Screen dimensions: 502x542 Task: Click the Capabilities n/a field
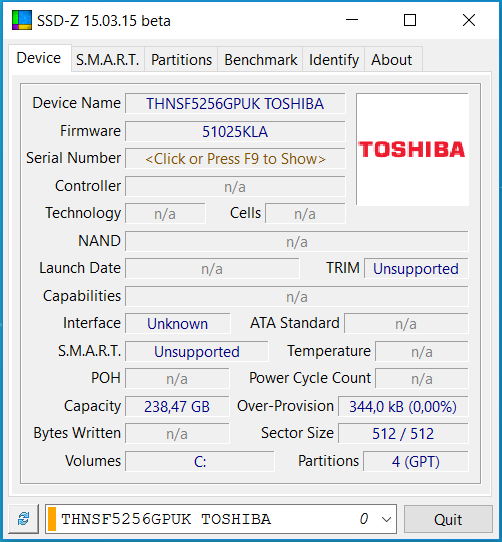click(x=297, y=296)
